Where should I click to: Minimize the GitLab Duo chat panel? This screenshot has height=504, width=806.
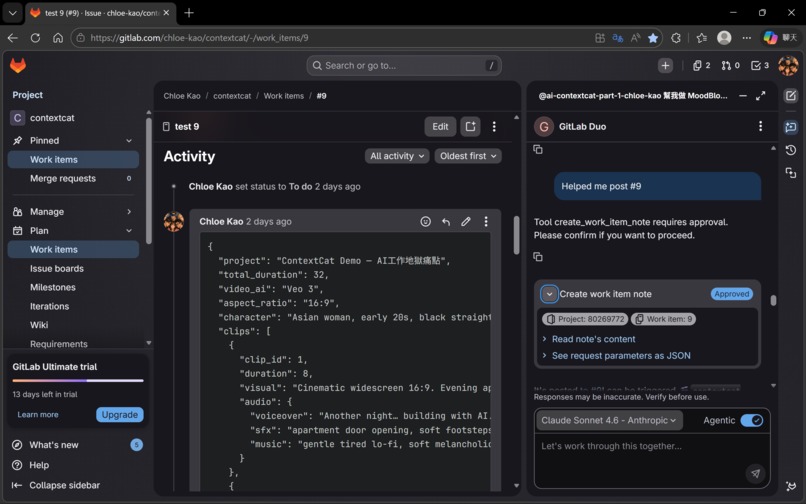[x=743, y=96]
